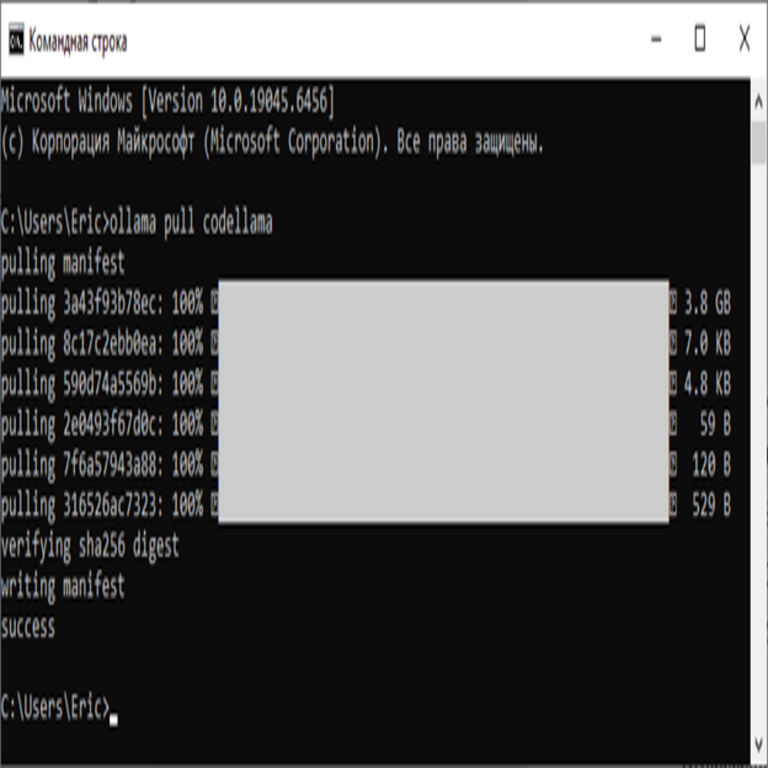Click the Command Prompt icon in title bar
Image resolution: width=768 pixels, height=768 pixels.
[x=16, y=41]
